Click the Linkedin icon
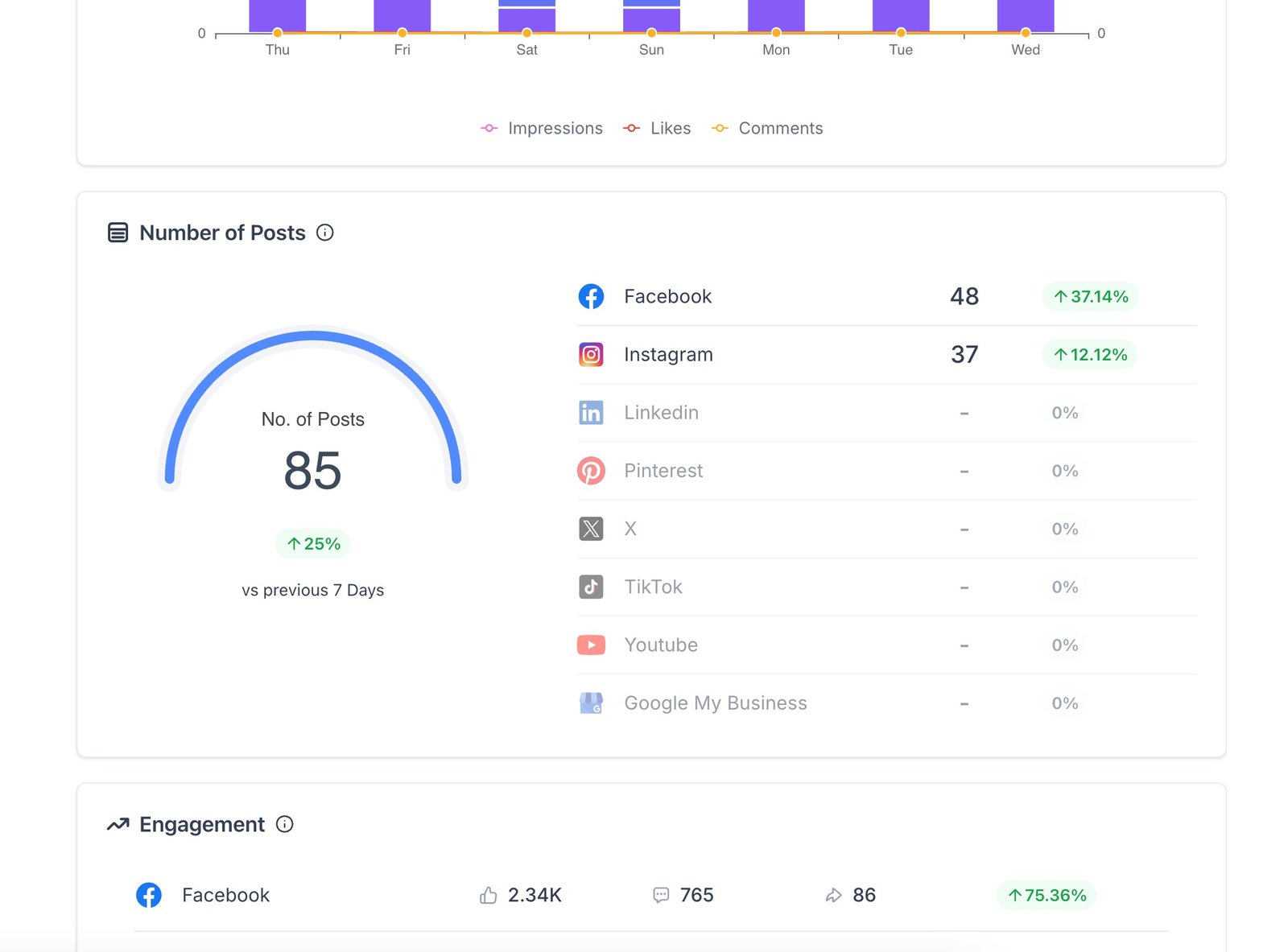This screenshot has width=1288, height=952. tap(591, 413)
